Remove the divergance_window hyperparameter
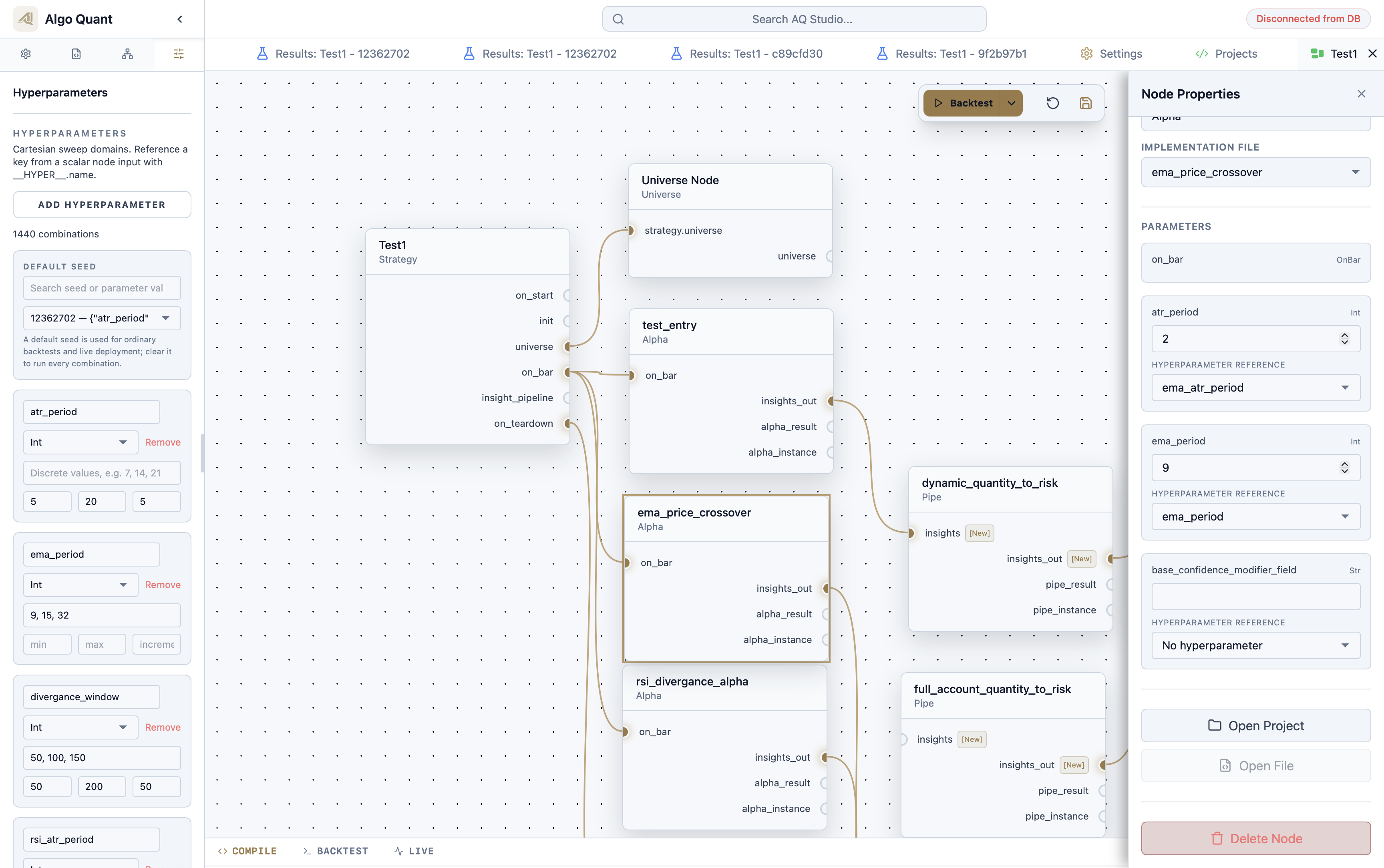Viewport: 1384px width, 868px height. pyautogui.click(x=163, y=727)
